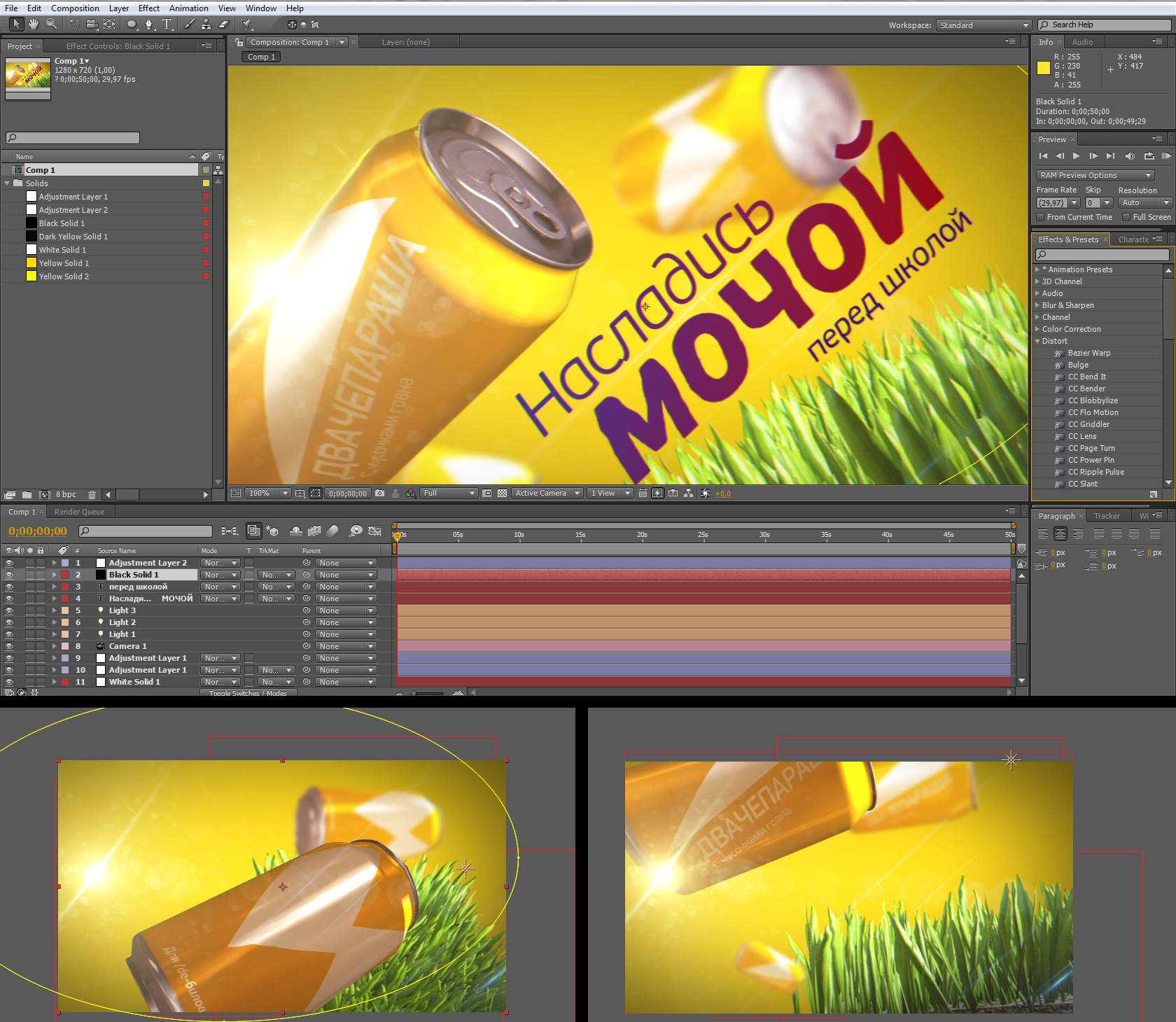Click the Region of Interest icon
The image size is (1176, 1022).
487,493
